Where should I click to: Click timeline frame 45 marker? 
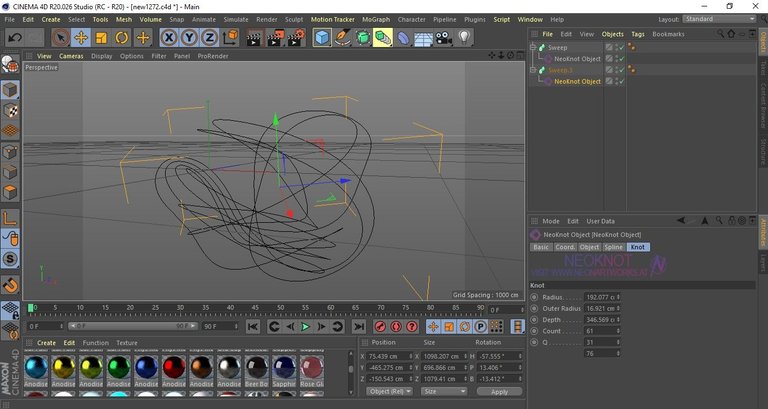[x=255, y=308]
